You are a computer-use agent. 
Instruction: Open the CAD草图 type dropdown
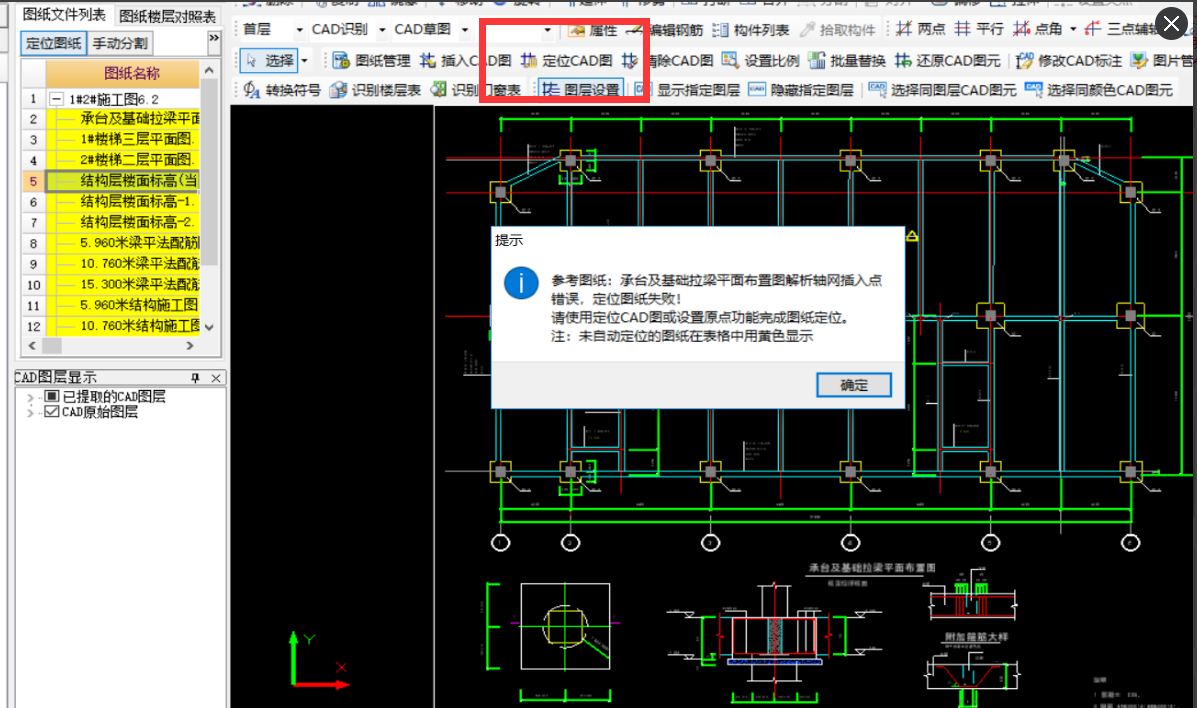(465, 30)
